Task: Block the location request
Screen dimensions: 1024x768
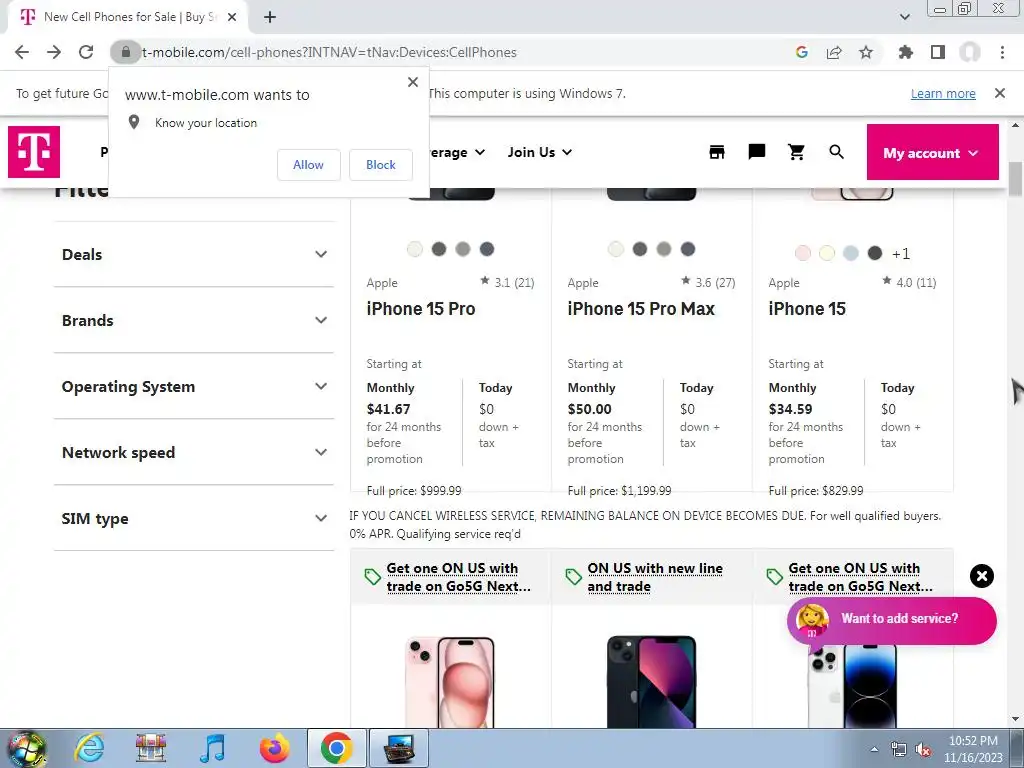Action: 381,165
